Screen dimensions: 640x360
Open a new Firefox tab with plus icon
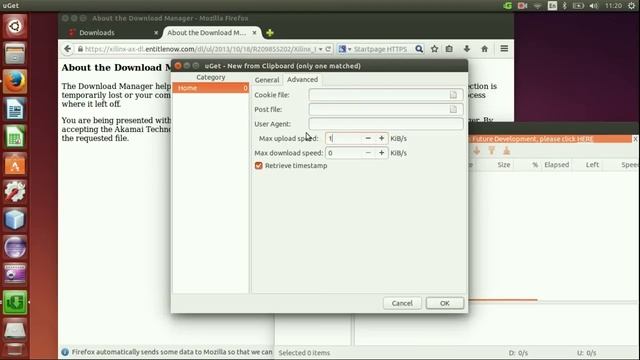(270, 33)
